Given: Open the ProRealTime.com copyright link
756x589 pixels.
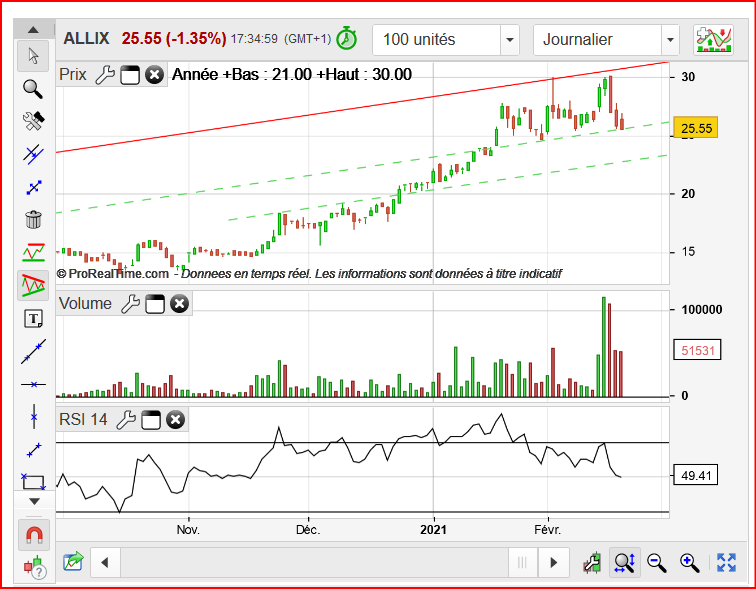Looking at the screenshot, I should coord(113,274).
